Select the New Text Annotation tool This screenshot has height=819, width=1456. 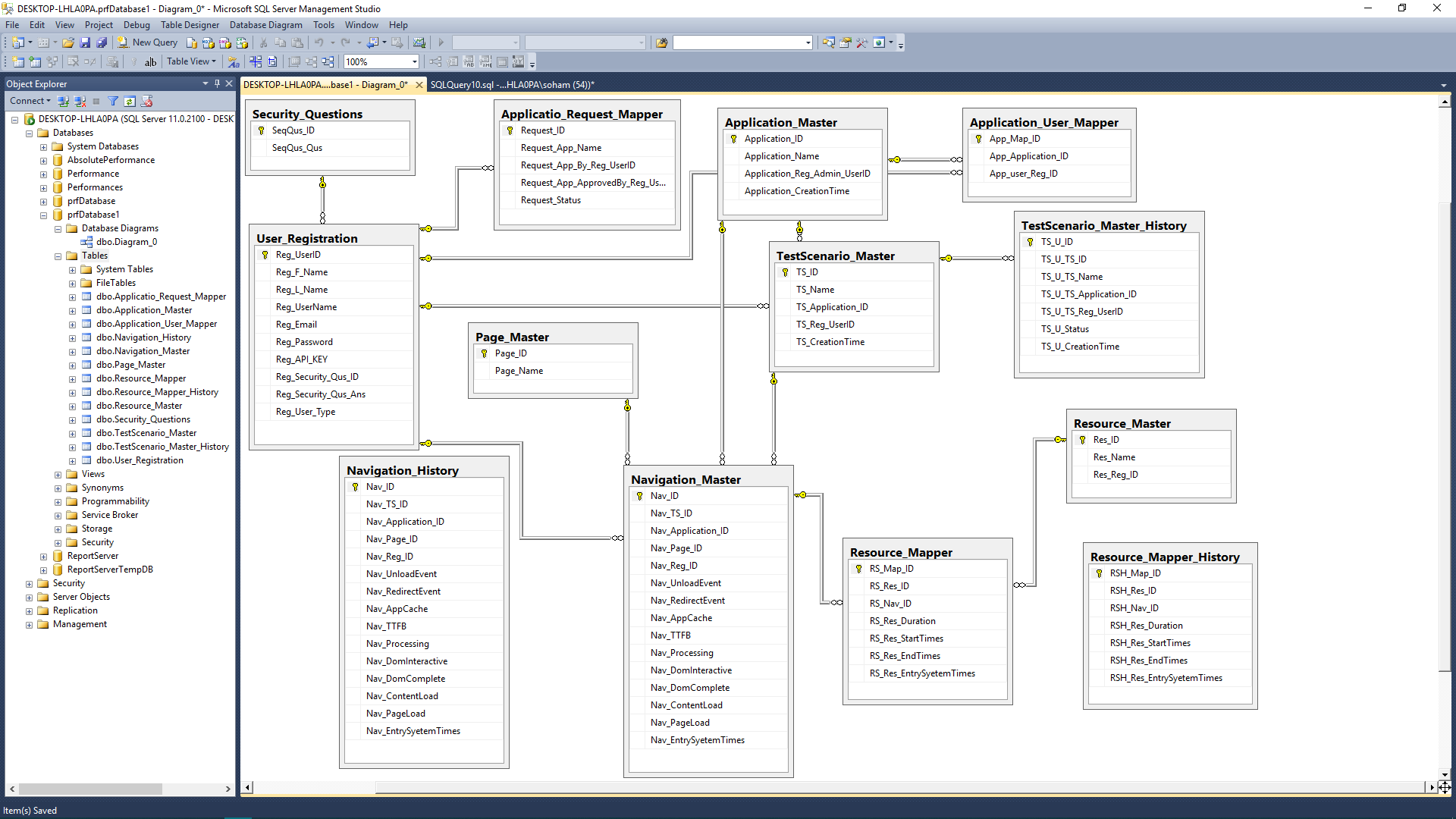click(x=150, y=62)
